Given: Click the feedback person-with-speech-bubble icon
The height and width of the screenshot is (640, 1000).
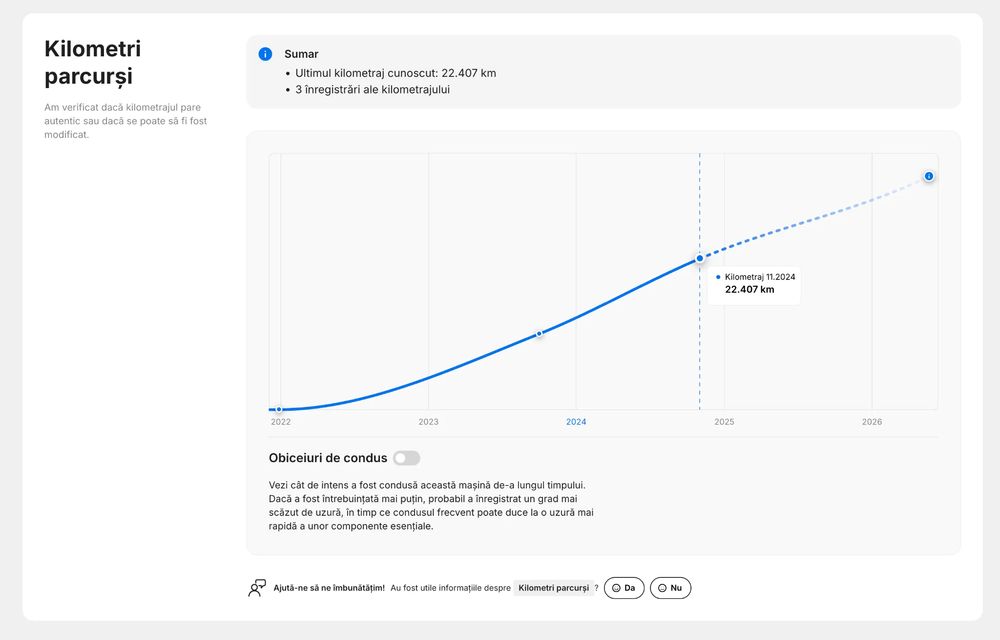Looking at the screenshot, I should pos(257,588).
